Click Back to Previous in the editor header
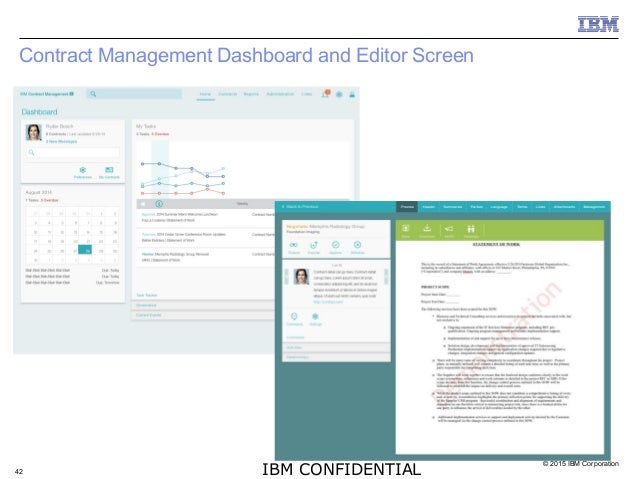 click(x=300, y=207)
